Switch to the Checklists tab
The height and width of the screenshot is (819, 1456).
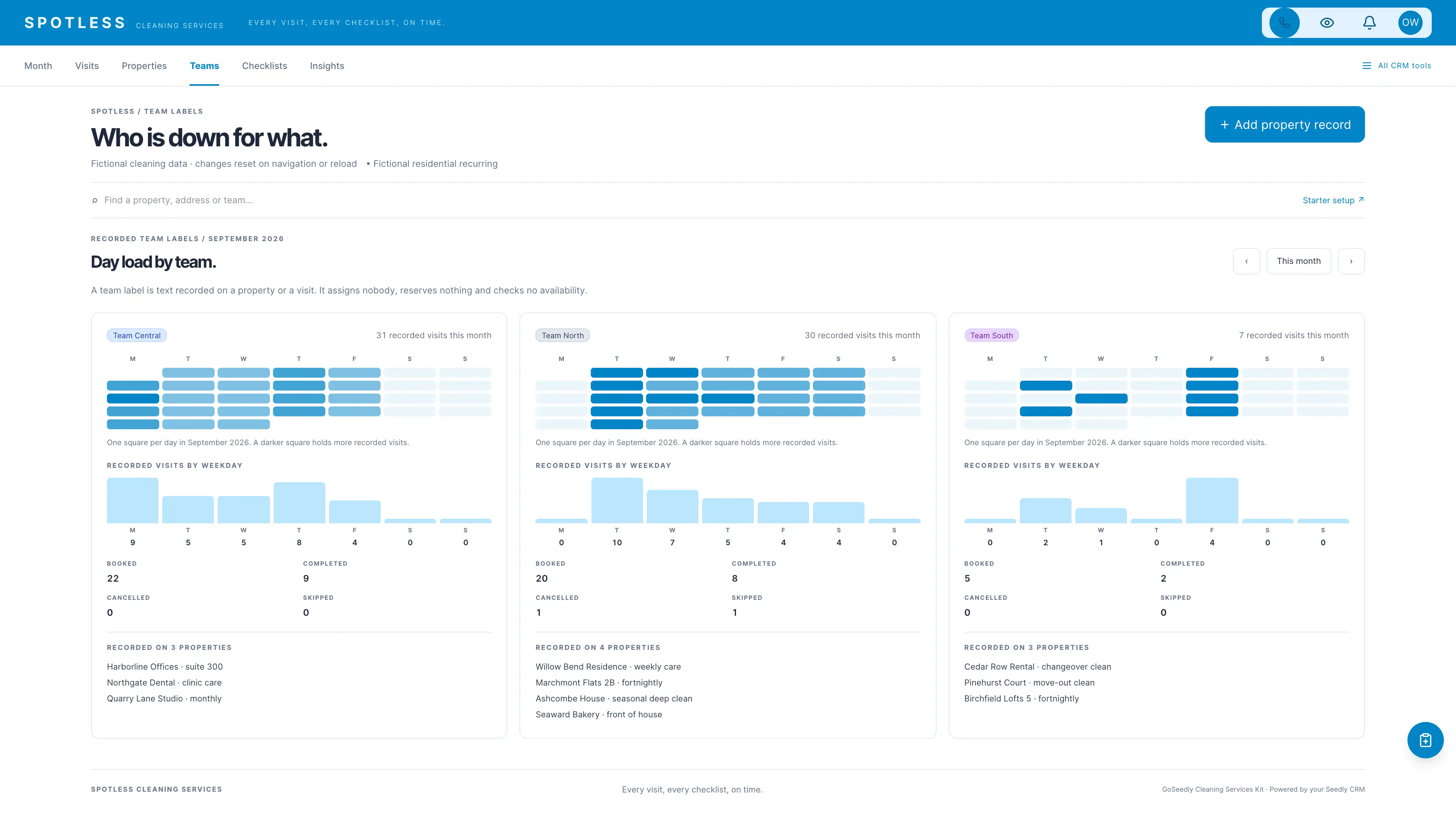[x=265, y=66]
